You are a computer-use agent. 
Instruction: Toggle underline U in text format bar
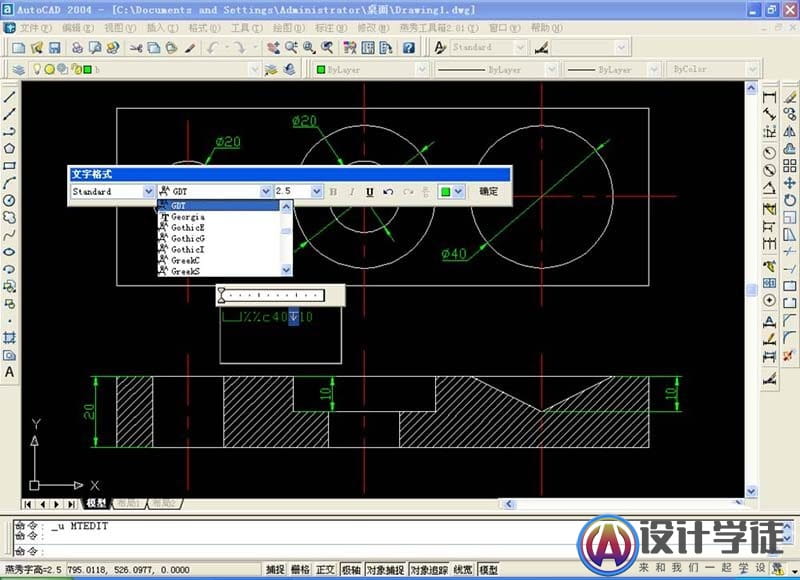pyautogui.click(x=369, y=192)
